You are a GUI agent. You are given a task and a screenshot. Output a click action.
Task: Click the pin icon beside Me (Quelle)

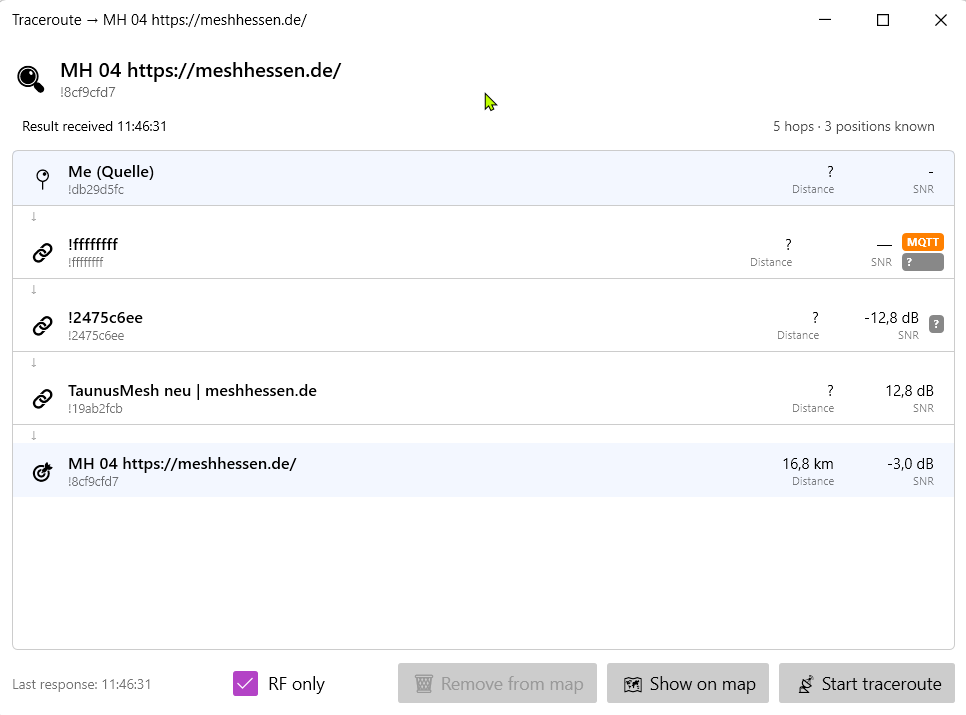[x=43, y=179]
